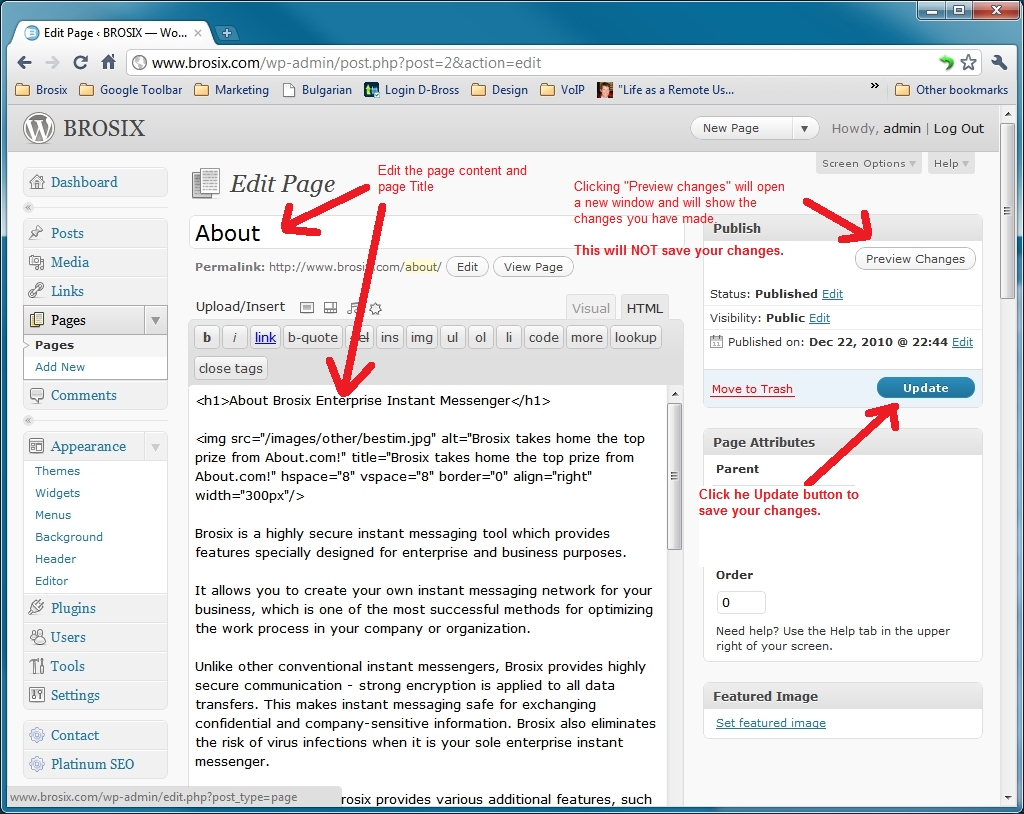1024x814 pixels.
Task: Open Themes under Appearance
Action: coord(57,471)
